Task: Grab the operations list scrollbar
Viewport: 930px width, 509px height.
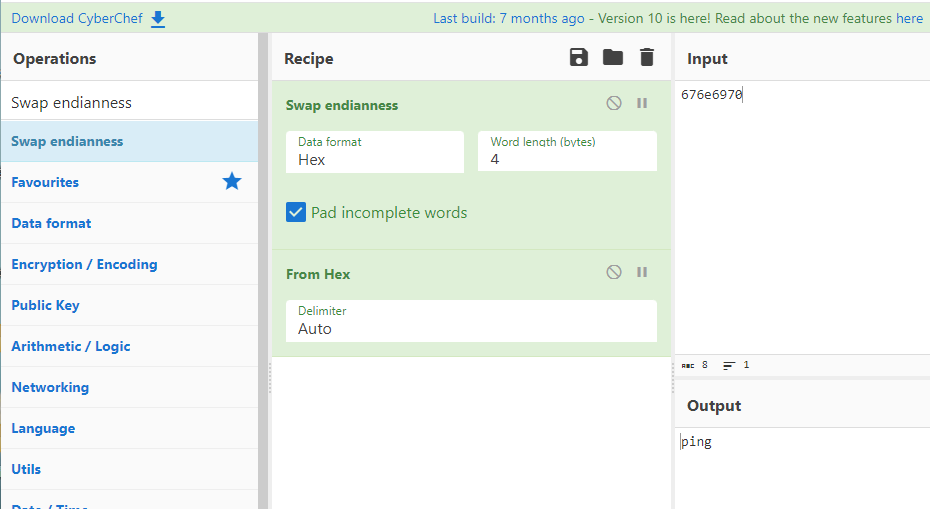Action: coord(263,271)
